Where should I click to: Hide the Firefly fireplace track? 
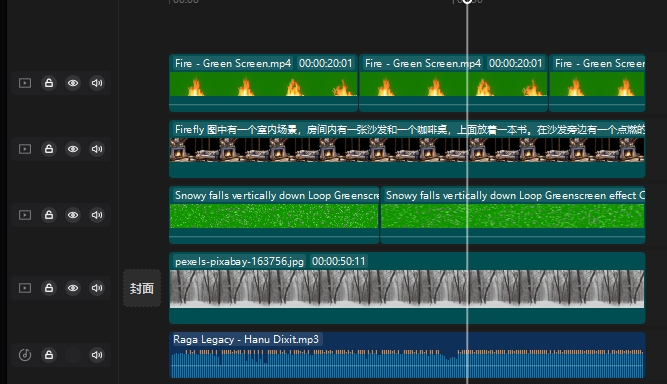pyautogui.click(x=73, y=149)
